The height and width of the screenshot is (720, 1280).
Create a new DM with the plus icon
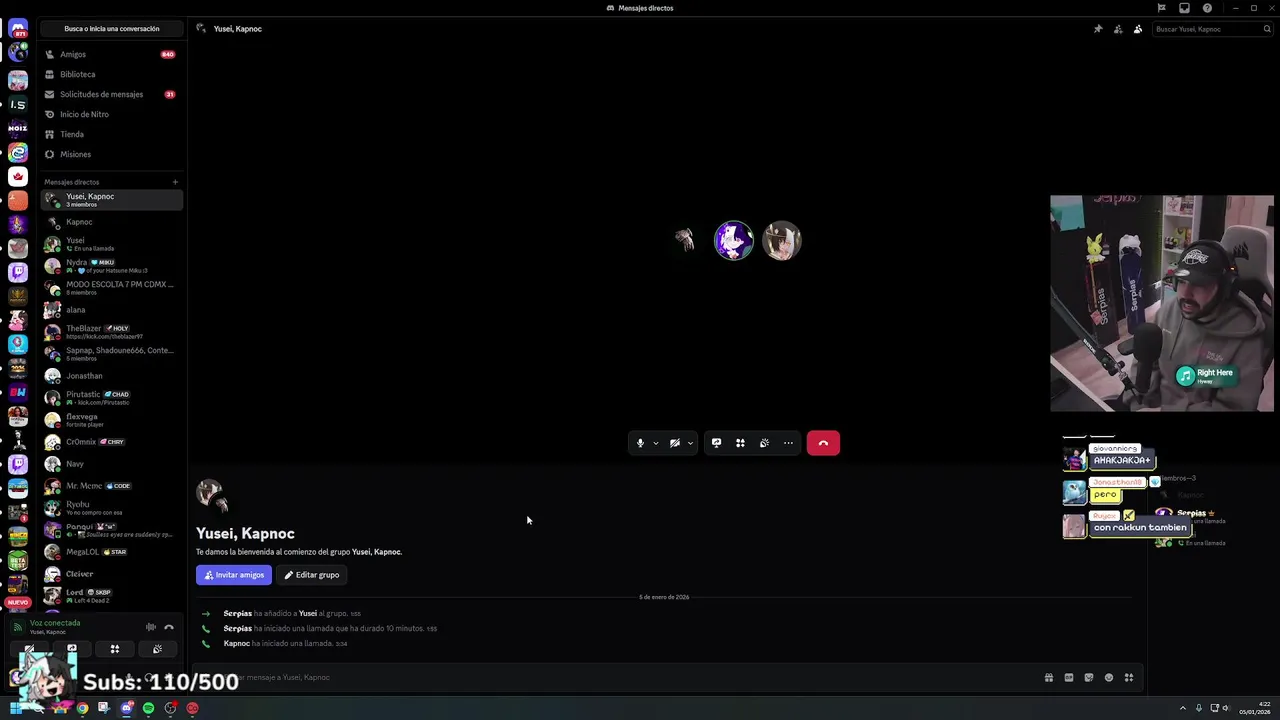point(175,182)
